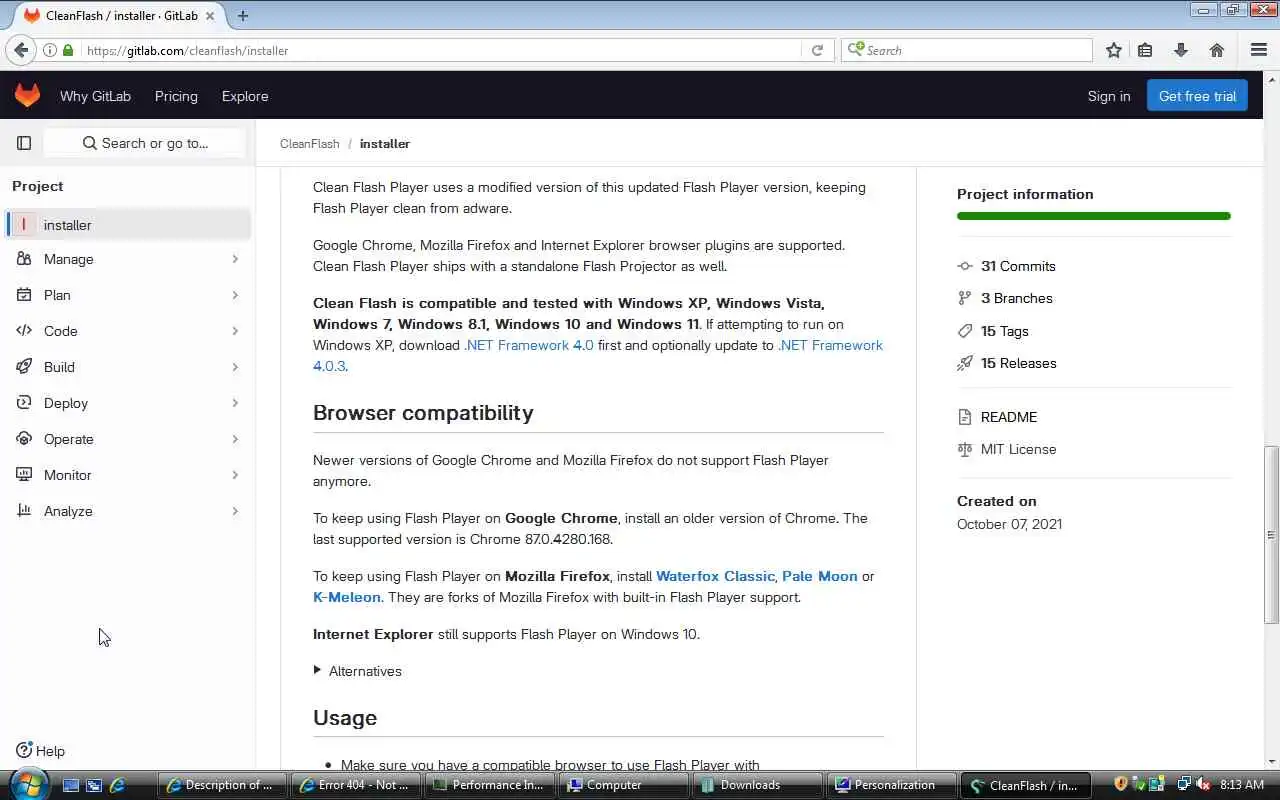Open Why GitLab menu
Viewport: 1280px width, 800px height.
[x=95, y=96]
